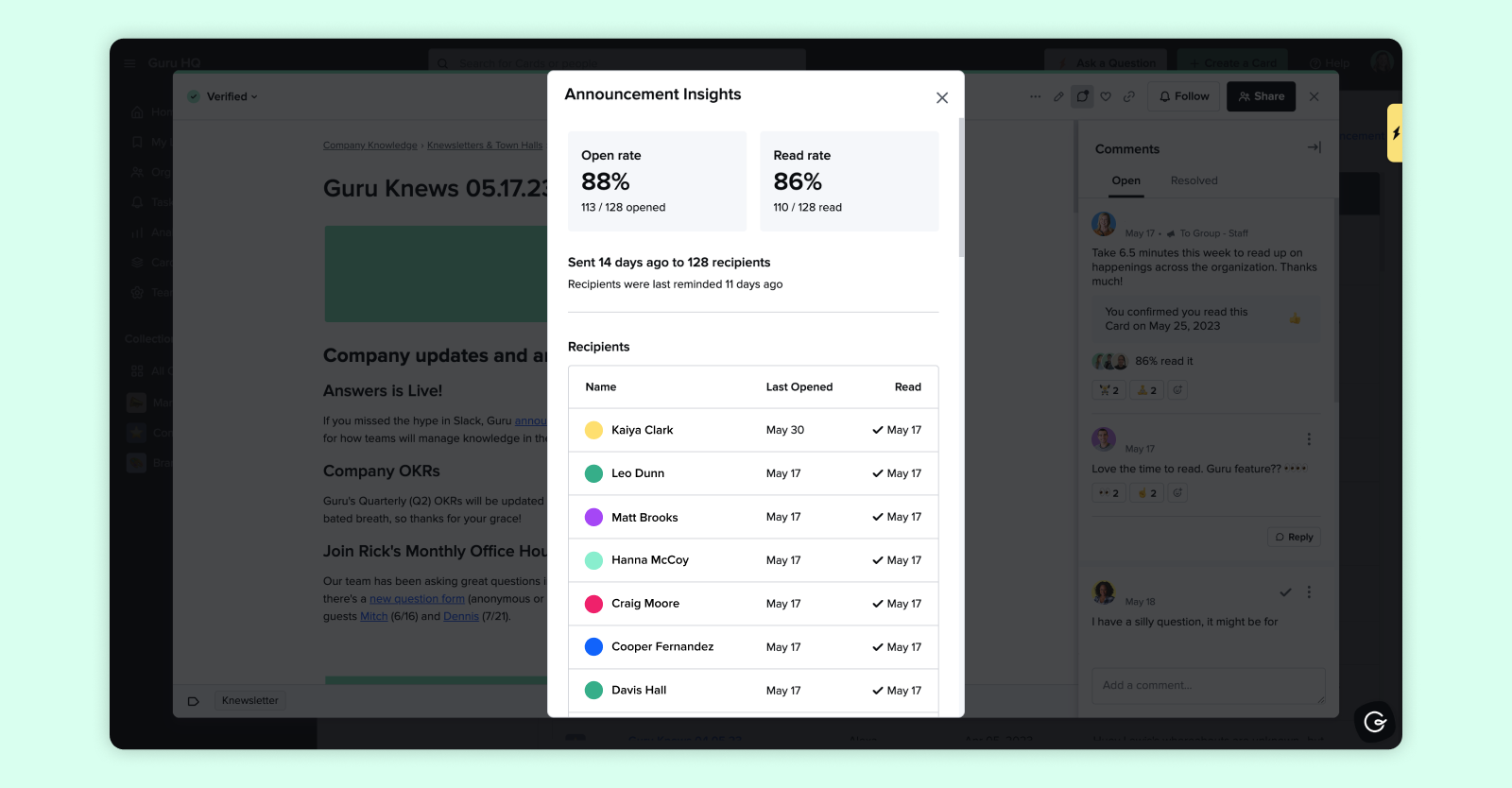Click the Reply button under the comment
1512x788 pixels.
1294,537
